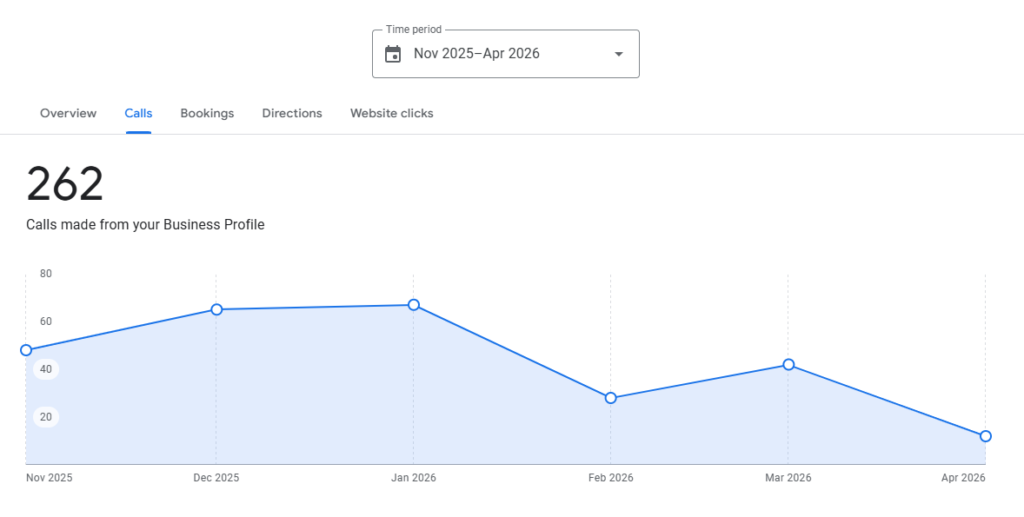Click the Jan 2026 peak data point

413,304
